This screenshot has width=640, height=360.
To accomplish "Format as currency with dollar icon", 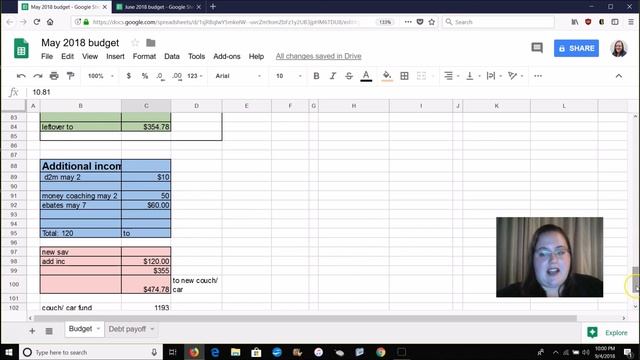I will click(129, 76).
